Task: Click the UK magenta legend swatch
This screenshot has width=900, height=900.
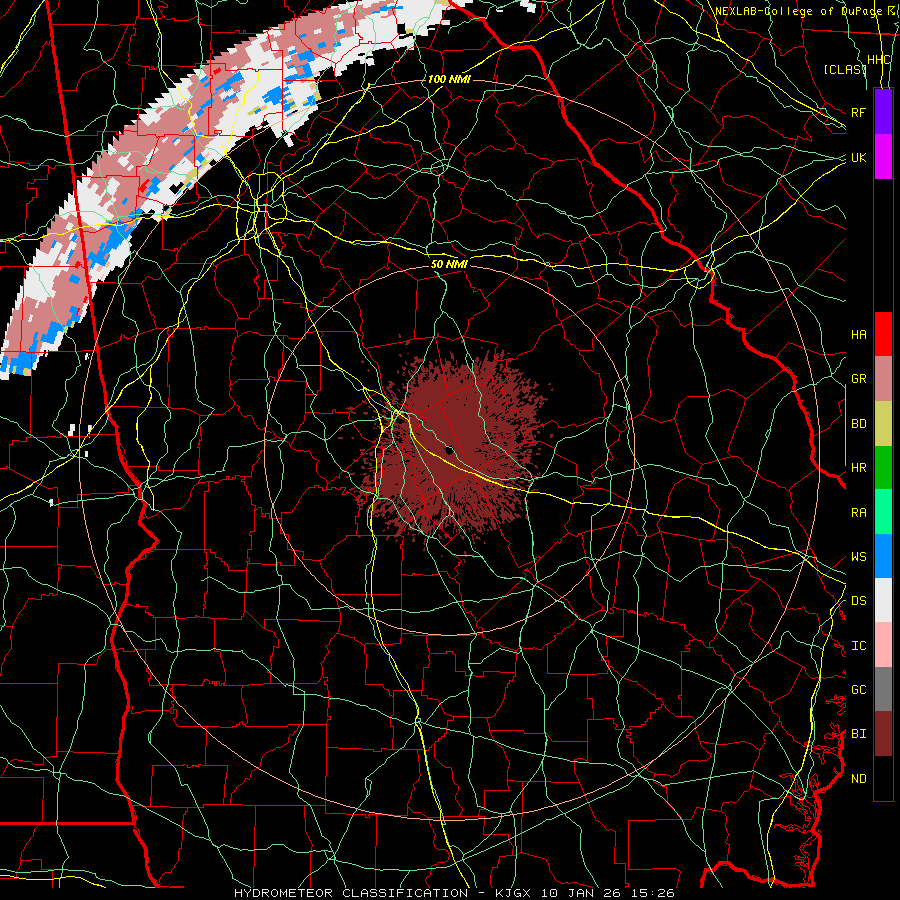Action: coord(883,157)
